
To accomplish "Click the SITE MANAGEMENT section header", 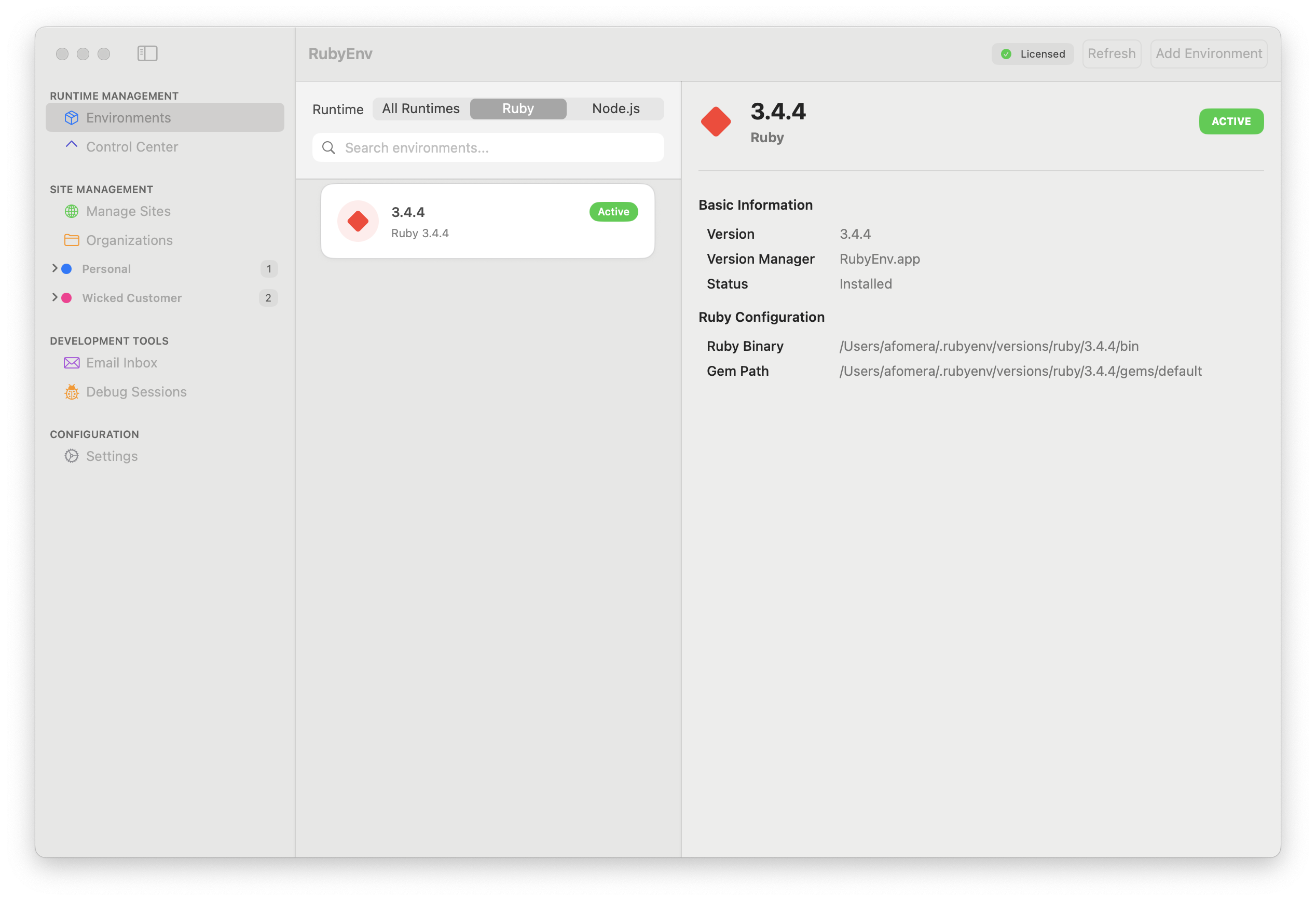I will tap(101, 189).
